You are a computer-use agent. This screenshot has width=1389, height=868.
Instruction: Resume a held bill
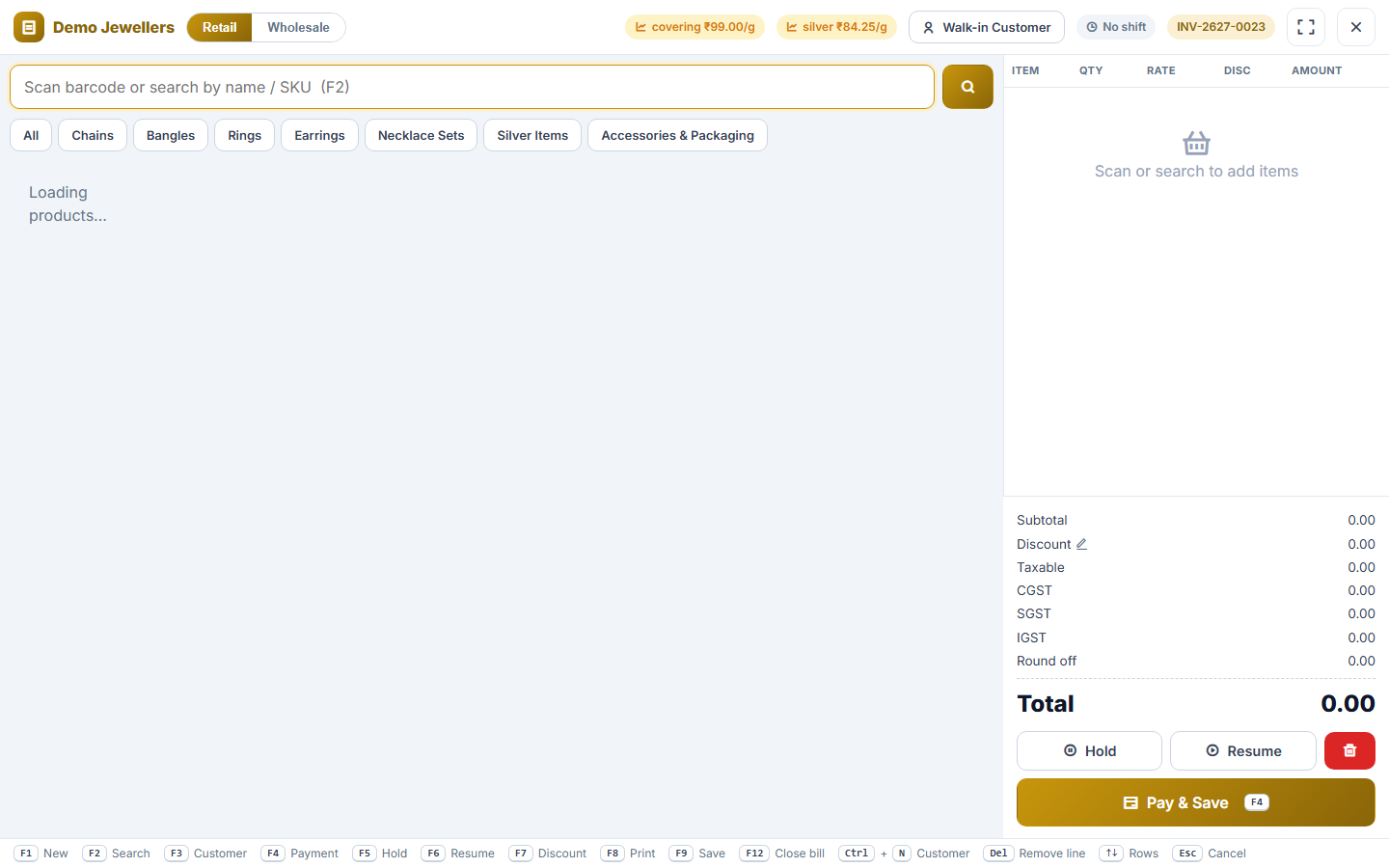click(x=1243, y=750)
